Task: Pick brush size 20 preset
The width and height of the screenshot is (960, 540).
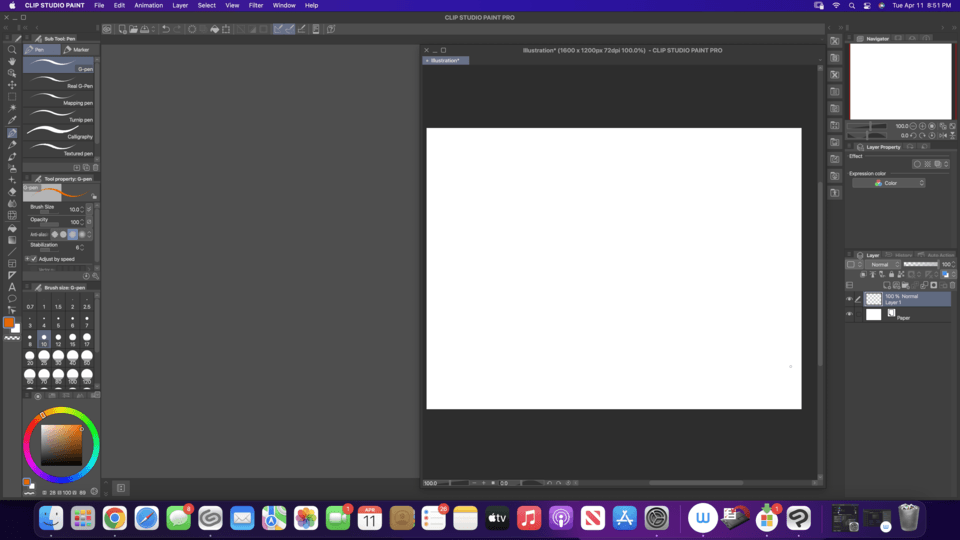Action: [30, 358]
